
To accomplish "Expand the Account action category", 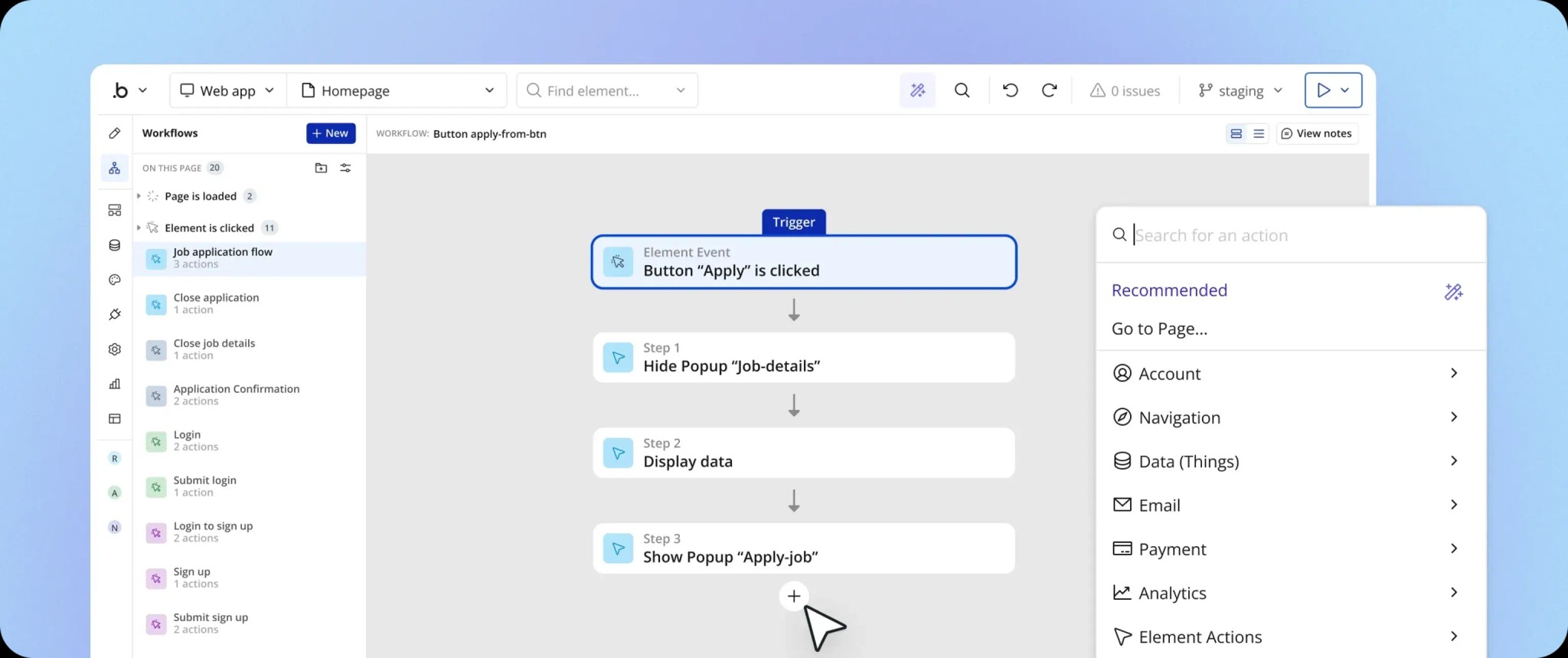I will (x=1291, y=373).
